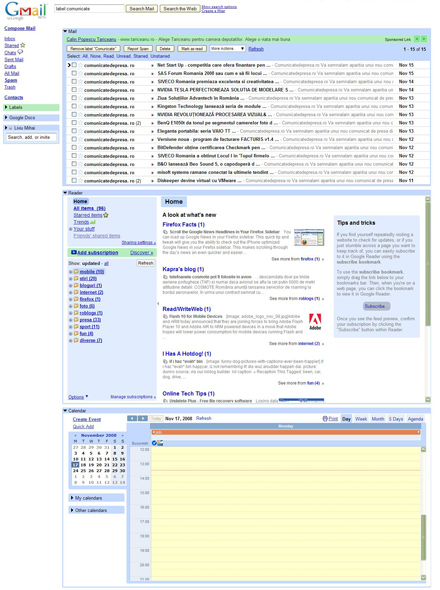Star the SAS Forum Romania email
The width and height of the screenshot is (440, 590).
[x=80, y=73]
